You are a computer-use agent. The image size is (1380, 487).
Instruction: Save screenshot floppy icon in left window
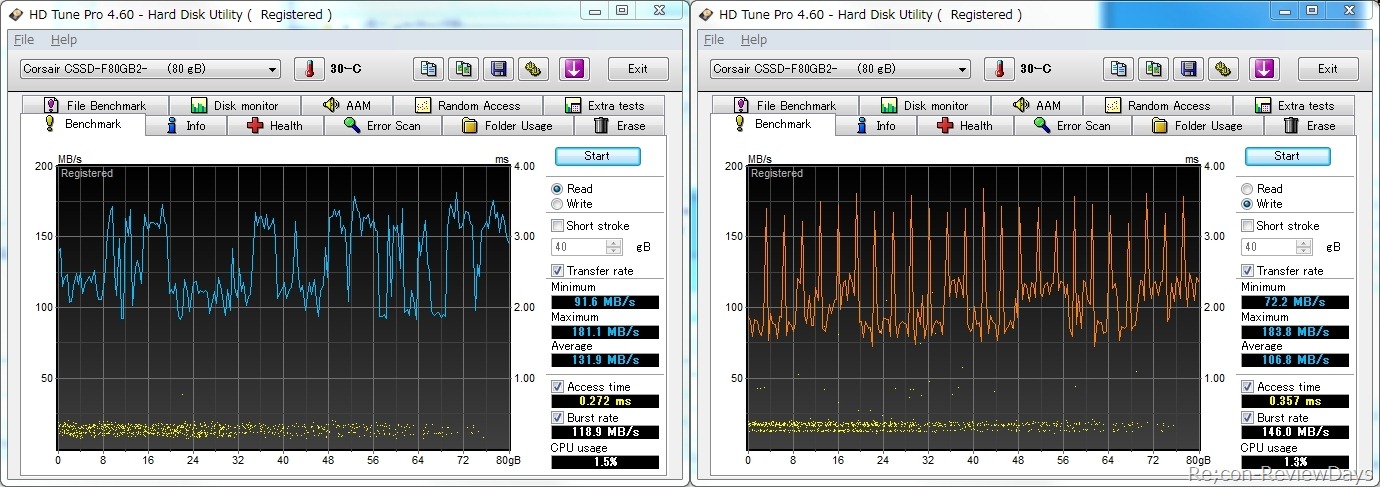pos(498,69)
